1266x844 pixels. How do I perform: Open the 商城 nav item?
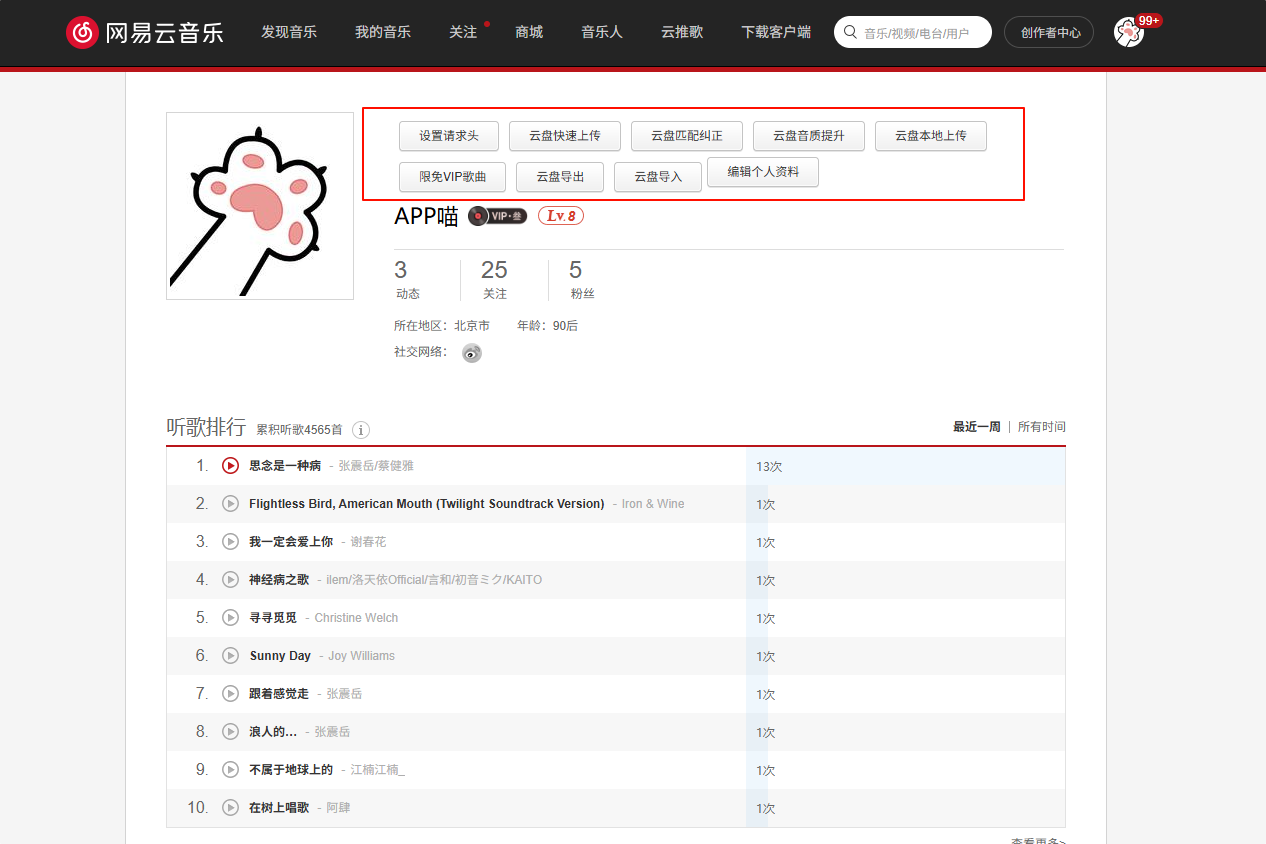[x=529, y=32]
